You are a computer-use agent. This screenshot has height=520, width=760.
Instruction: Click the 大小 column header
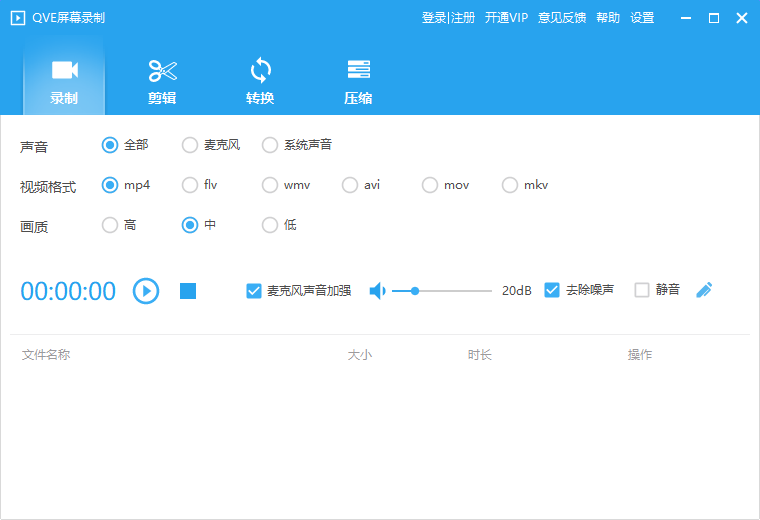click(360, 355)
